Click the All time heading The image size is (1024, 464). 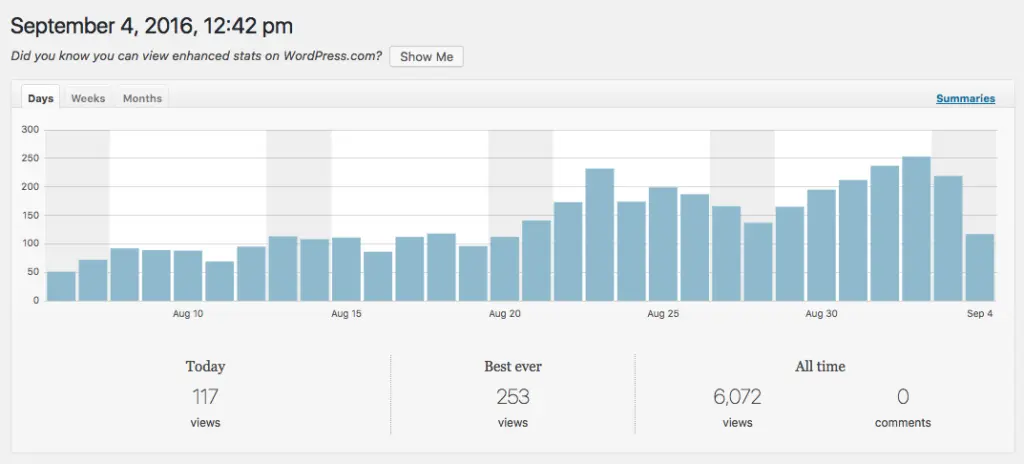pos(820,367)
